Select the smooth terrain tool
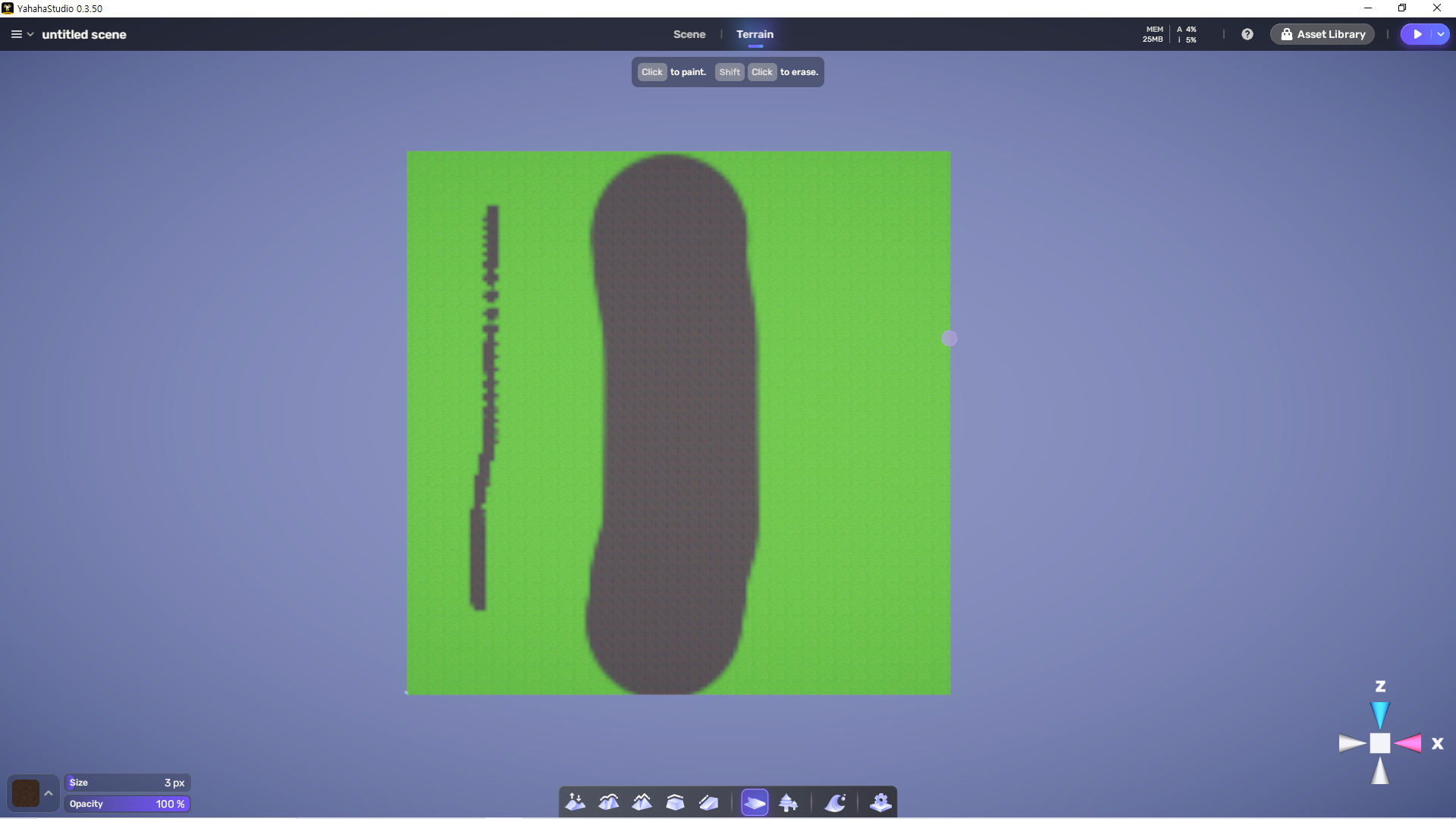 click(x=609, y=802)
